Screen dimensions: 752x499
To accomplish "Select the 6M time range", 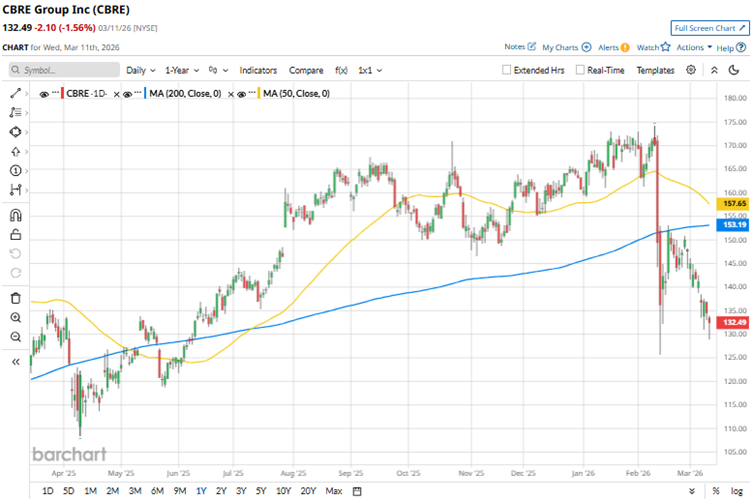I will 157,491.
